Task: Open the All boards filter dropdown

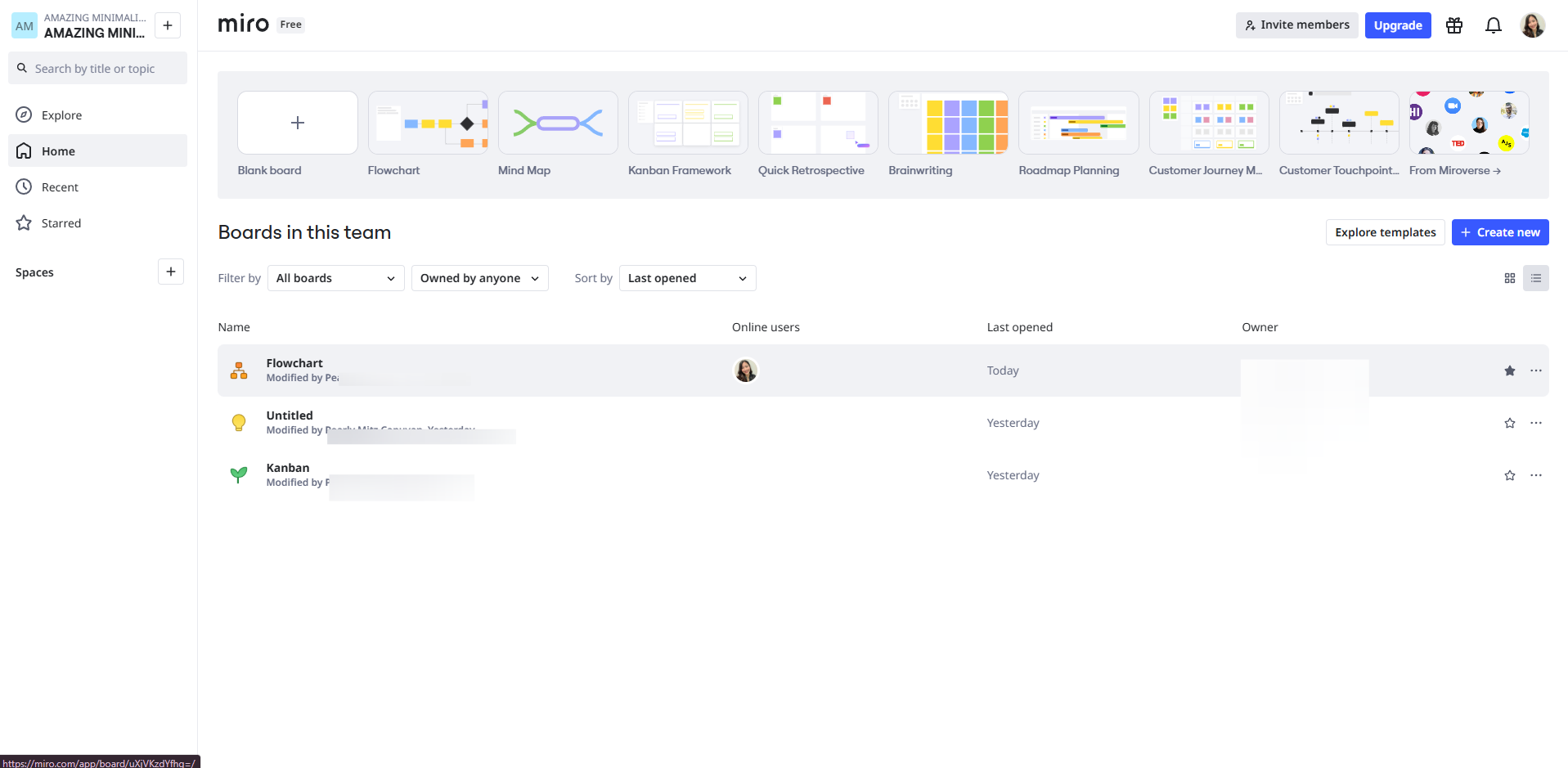Action: (x=336, y=278)
